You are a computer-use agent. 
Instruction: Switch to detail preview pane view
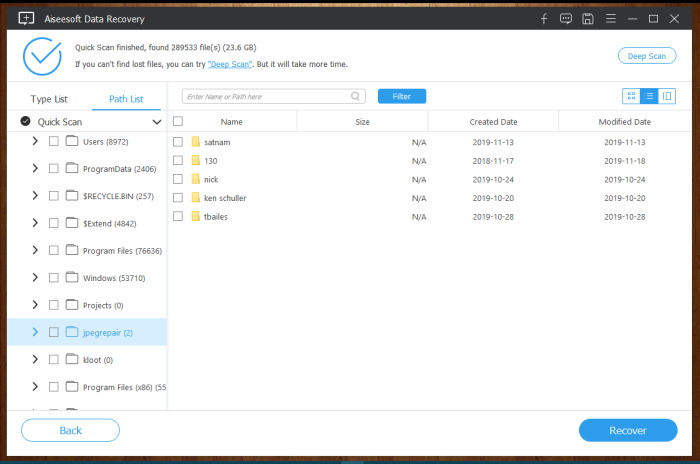667,96
